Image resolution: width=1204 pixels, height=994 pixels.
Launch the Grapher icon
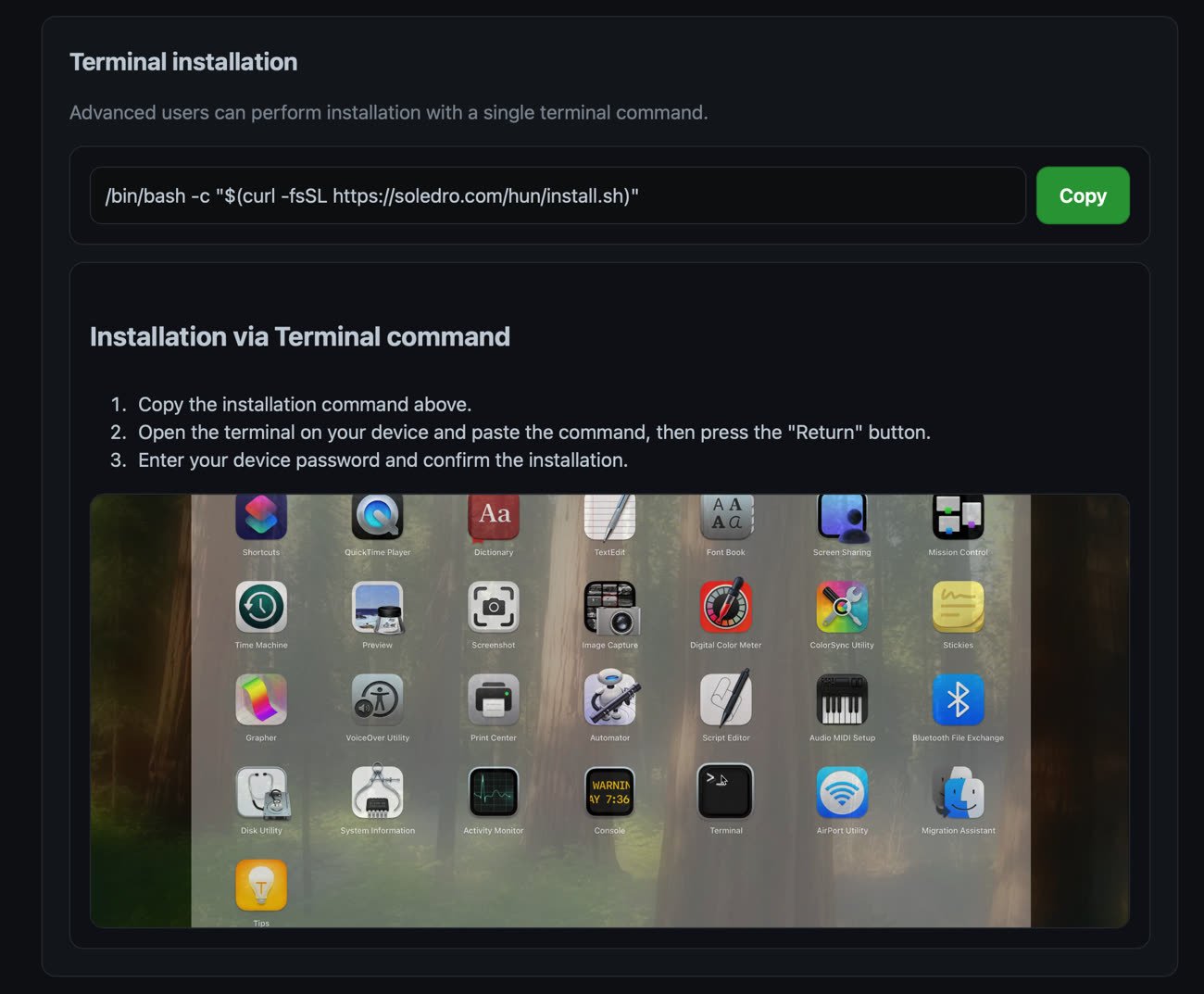tap(261, 699)
